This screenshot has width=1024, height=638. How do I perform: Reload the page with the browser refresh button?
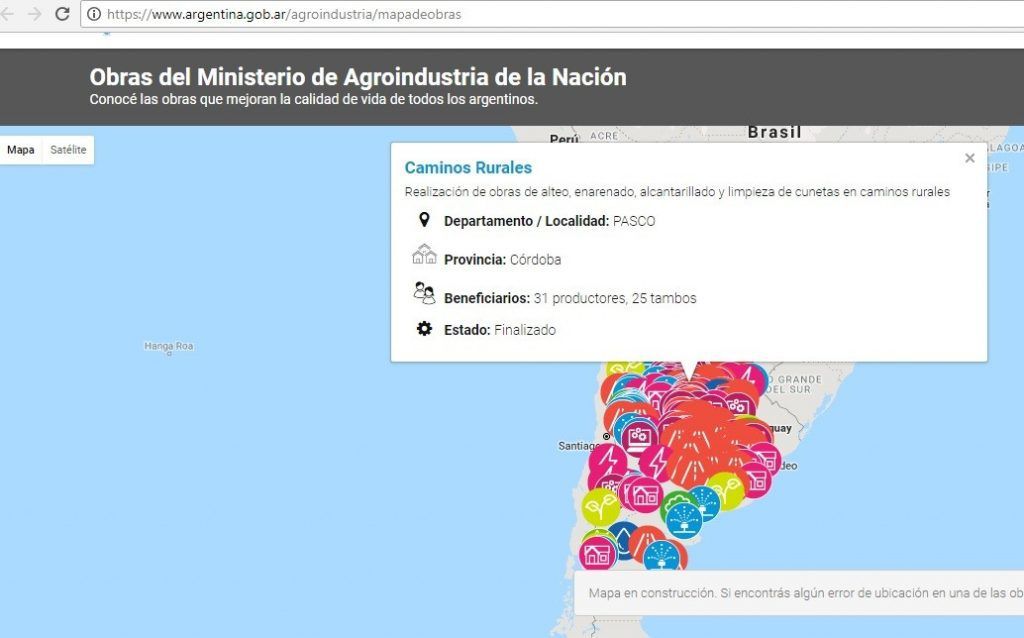(62, 14)
